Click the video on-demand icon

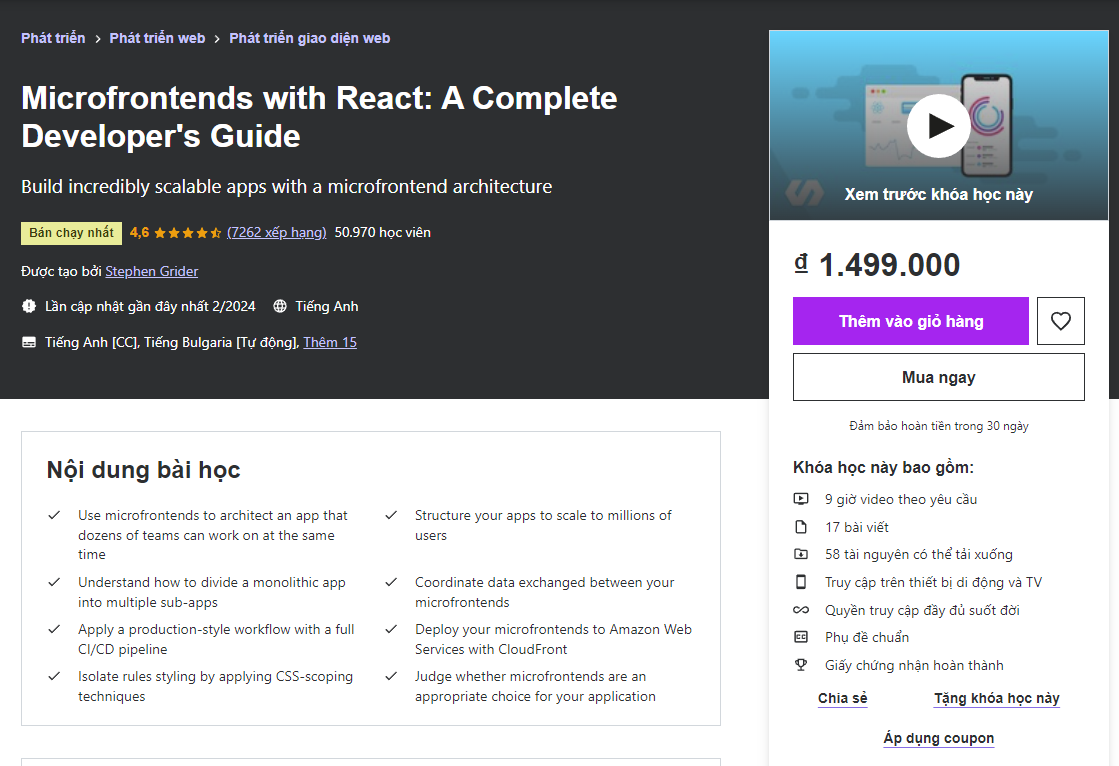click(x=801, y=499)
